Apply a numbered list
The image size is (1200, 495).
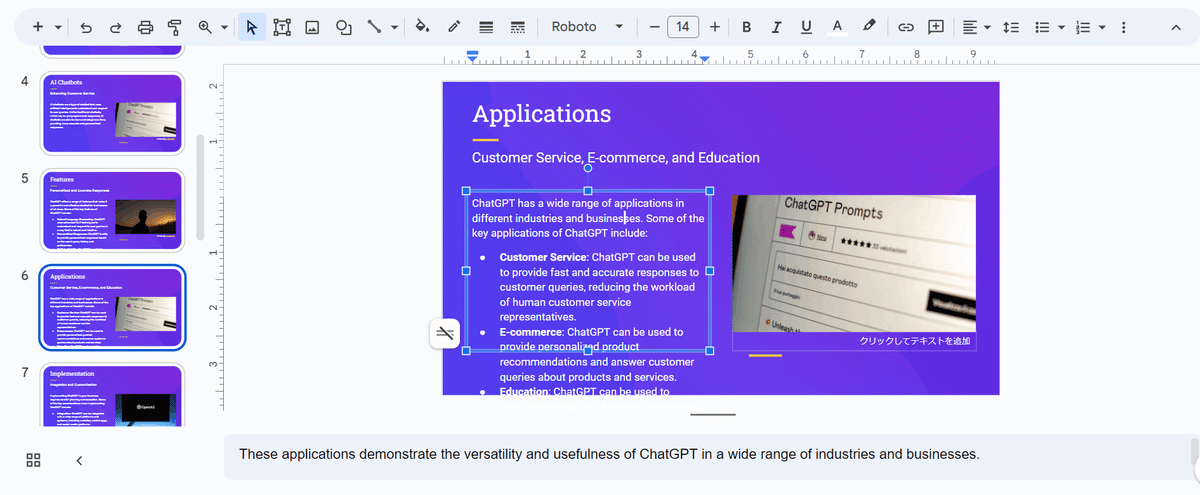click(1082, 27)
